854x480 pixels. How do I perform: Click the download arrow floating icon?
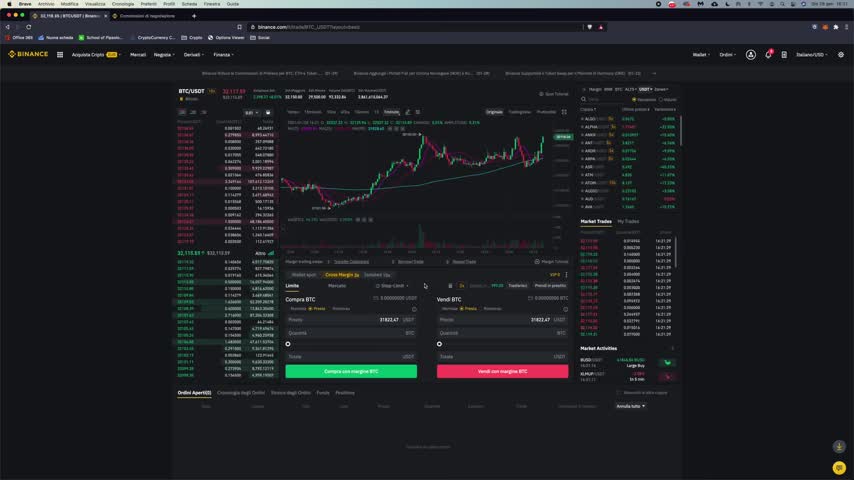(x=839, y=446)
